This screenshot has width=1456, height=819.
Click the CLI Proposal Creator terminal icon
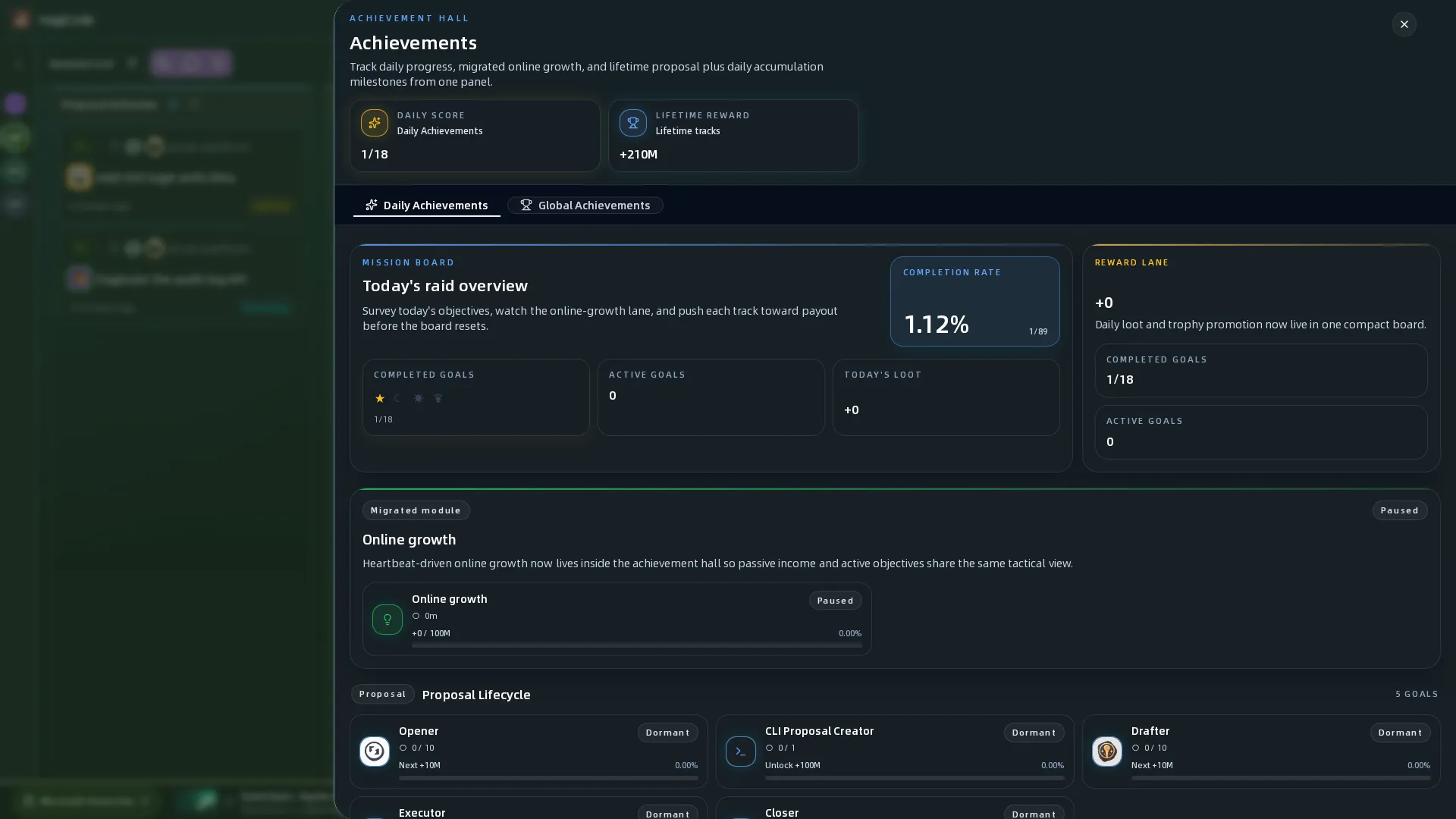coord(740,751)
